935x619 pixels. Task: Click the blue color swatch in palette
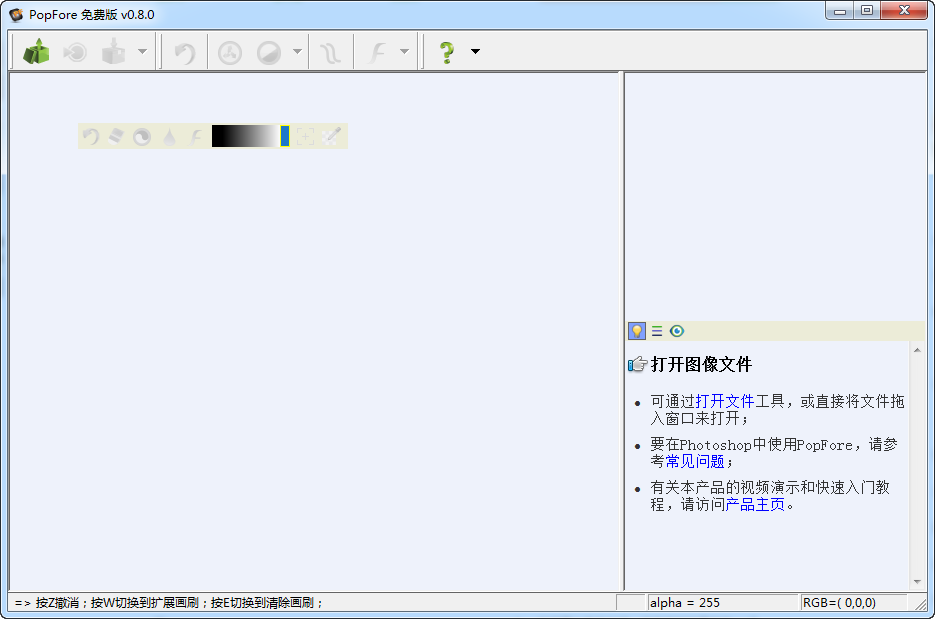285,136
